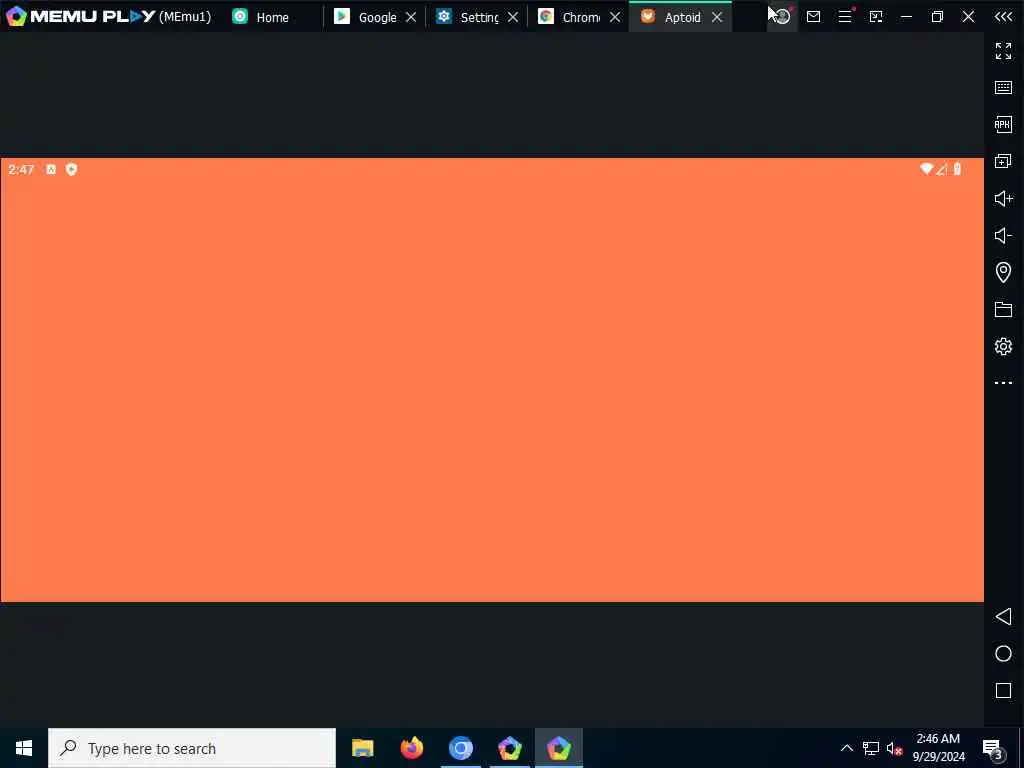The image size is (1024, 768).
Task: Close the Google Play tab
Action: [411, 17]
